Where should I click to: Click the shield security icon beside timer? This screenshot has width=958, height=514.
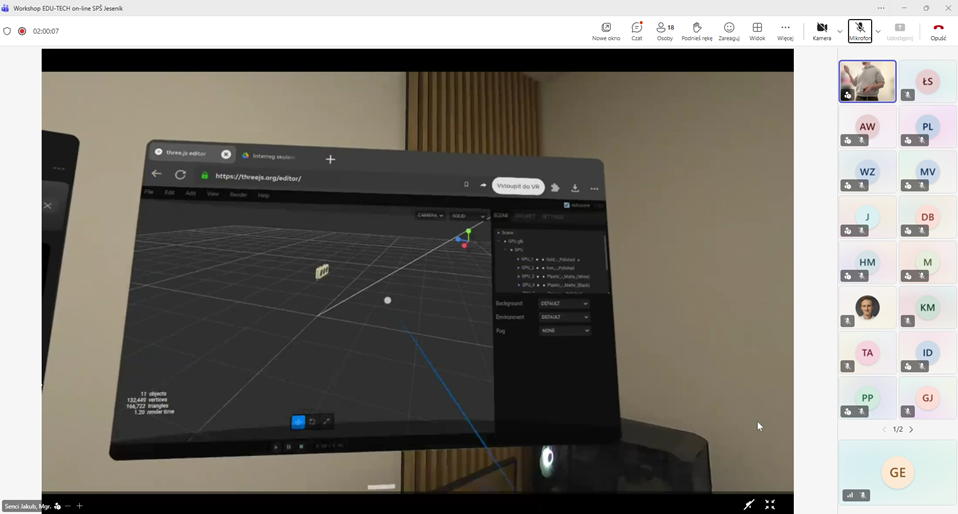coord(8,31)
